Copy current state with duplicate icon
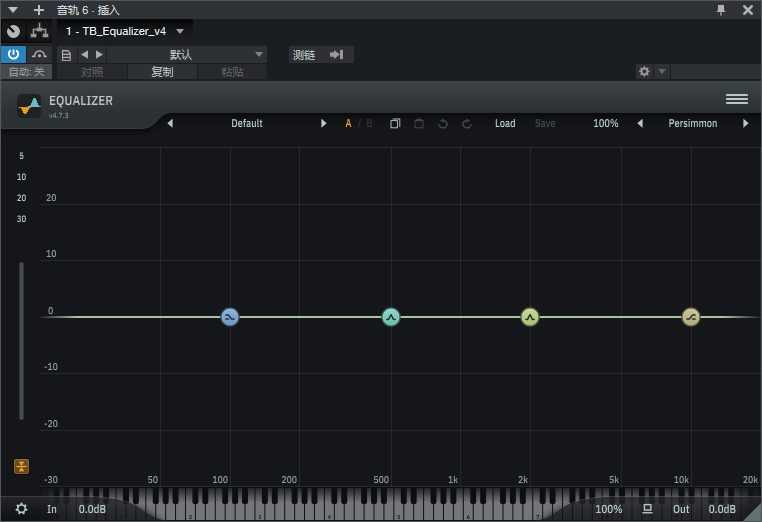 pos(395,123)
